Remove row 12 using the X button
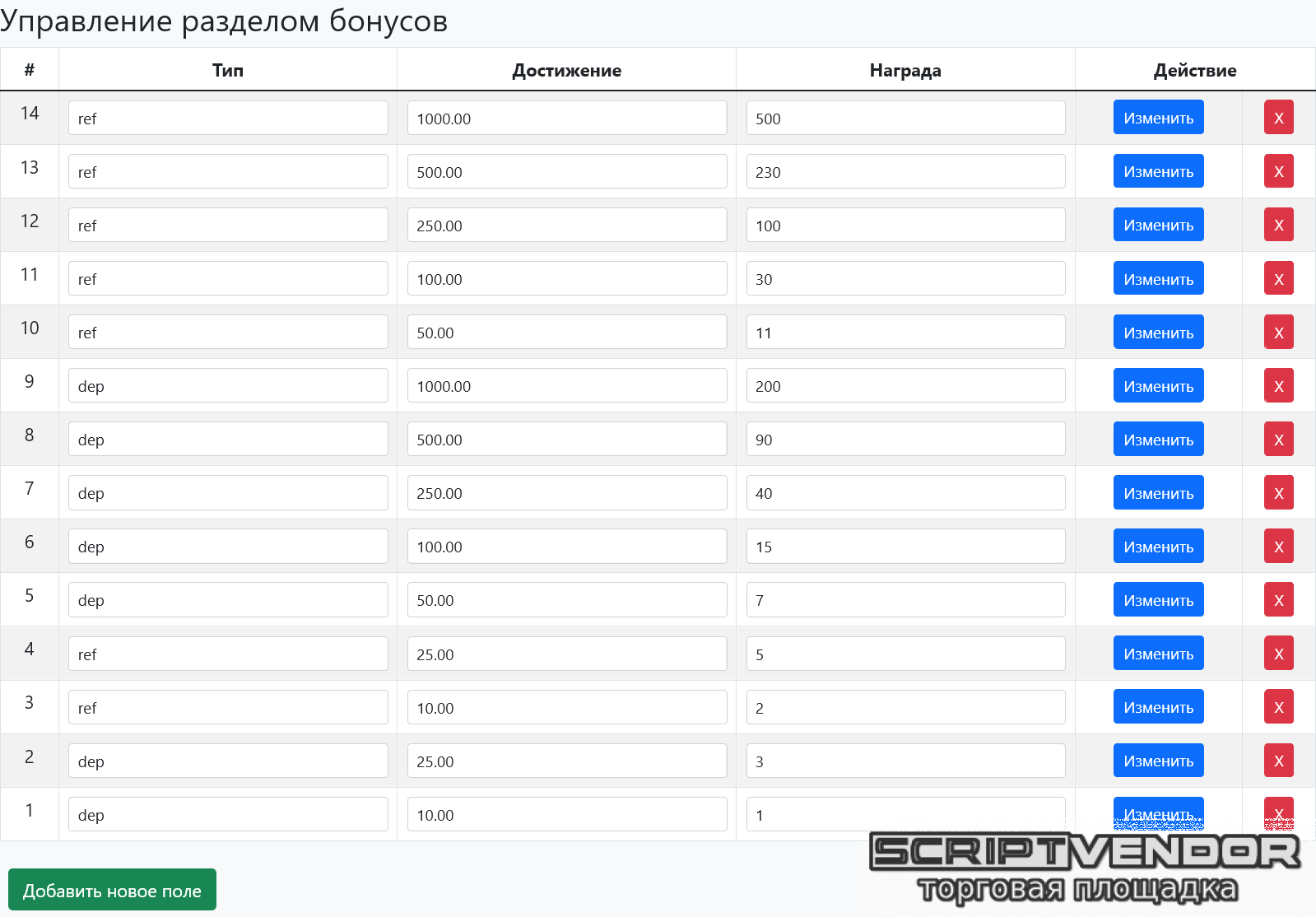The image size is (1316, 917). tap(1278, 225)
